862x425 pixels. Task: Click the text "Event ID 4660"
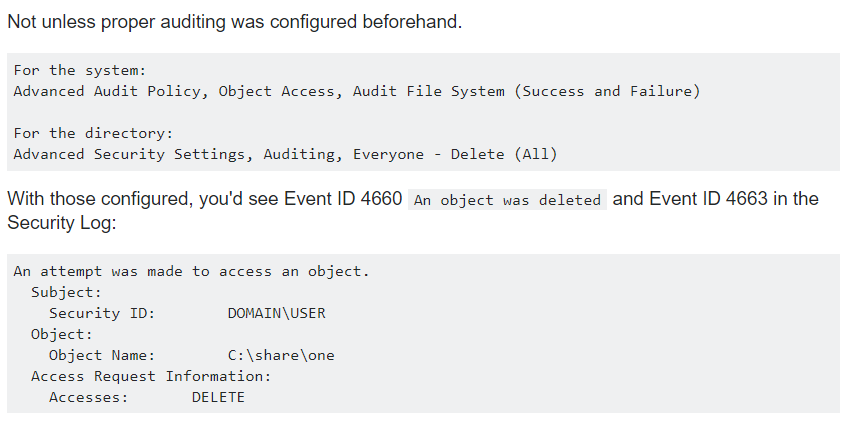[x=344, y=199]
